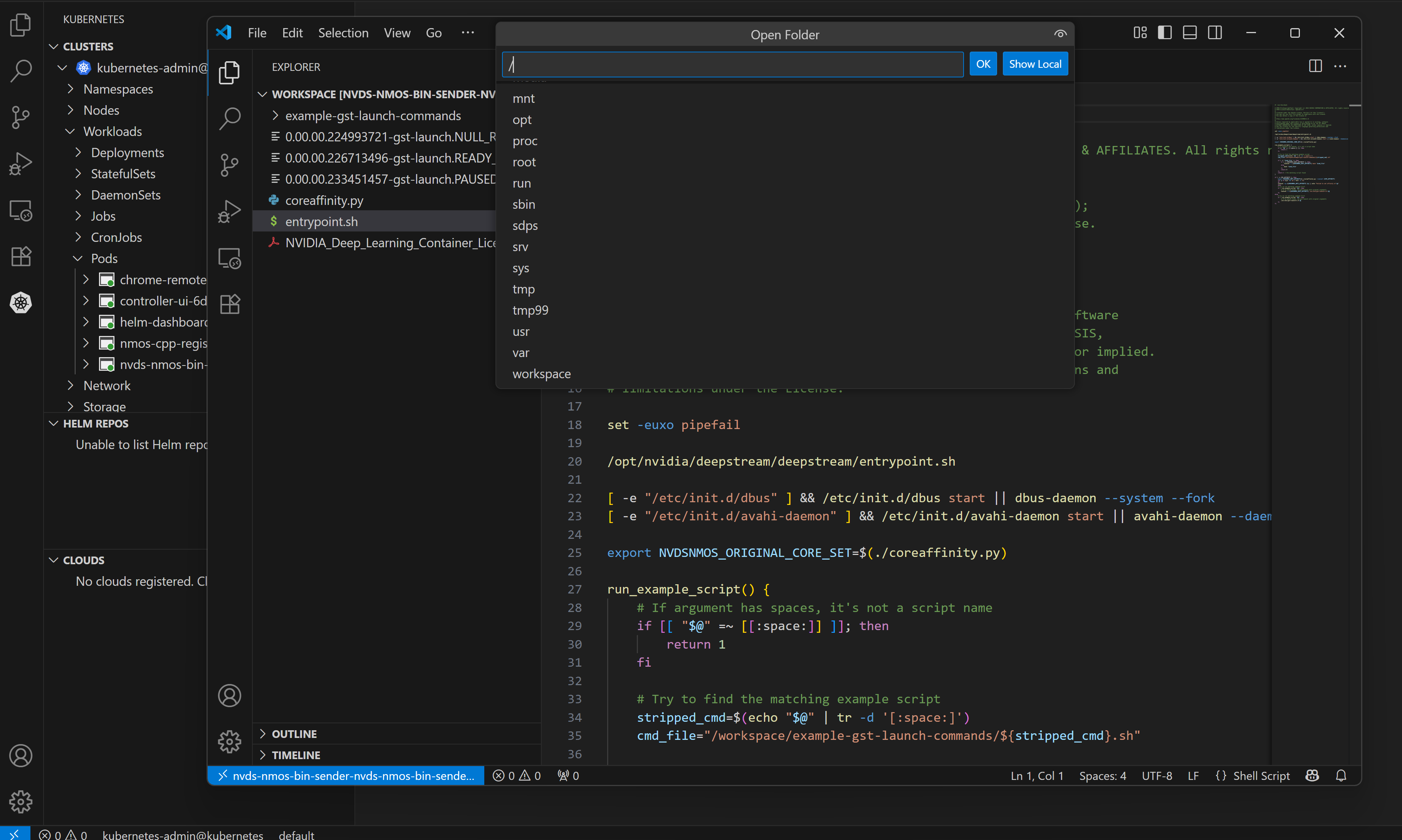
Task: Collapse the Pods tree node
Action: pyautogui.click(x=77, y=259)
